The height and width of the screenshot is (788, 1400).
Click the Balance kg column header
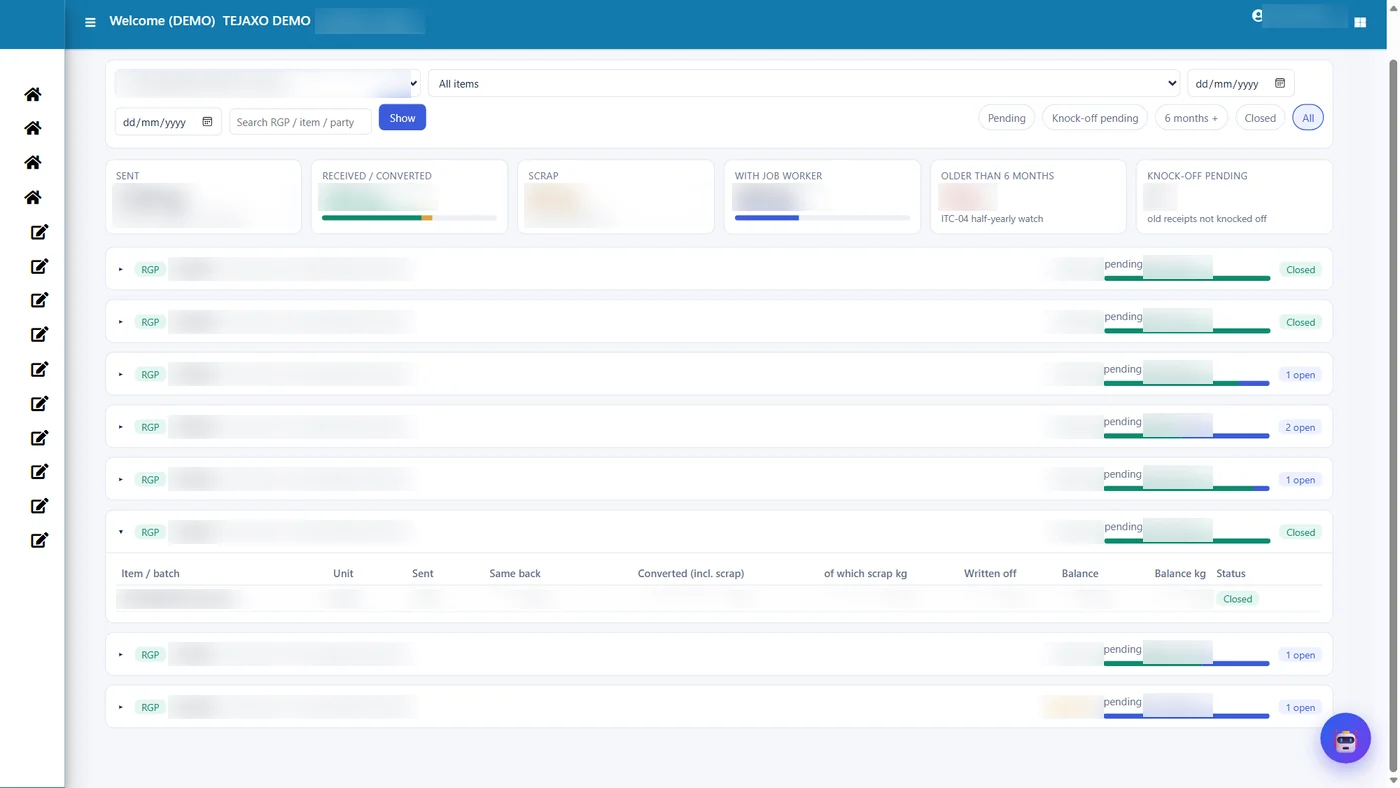(x=1180, y=573)
